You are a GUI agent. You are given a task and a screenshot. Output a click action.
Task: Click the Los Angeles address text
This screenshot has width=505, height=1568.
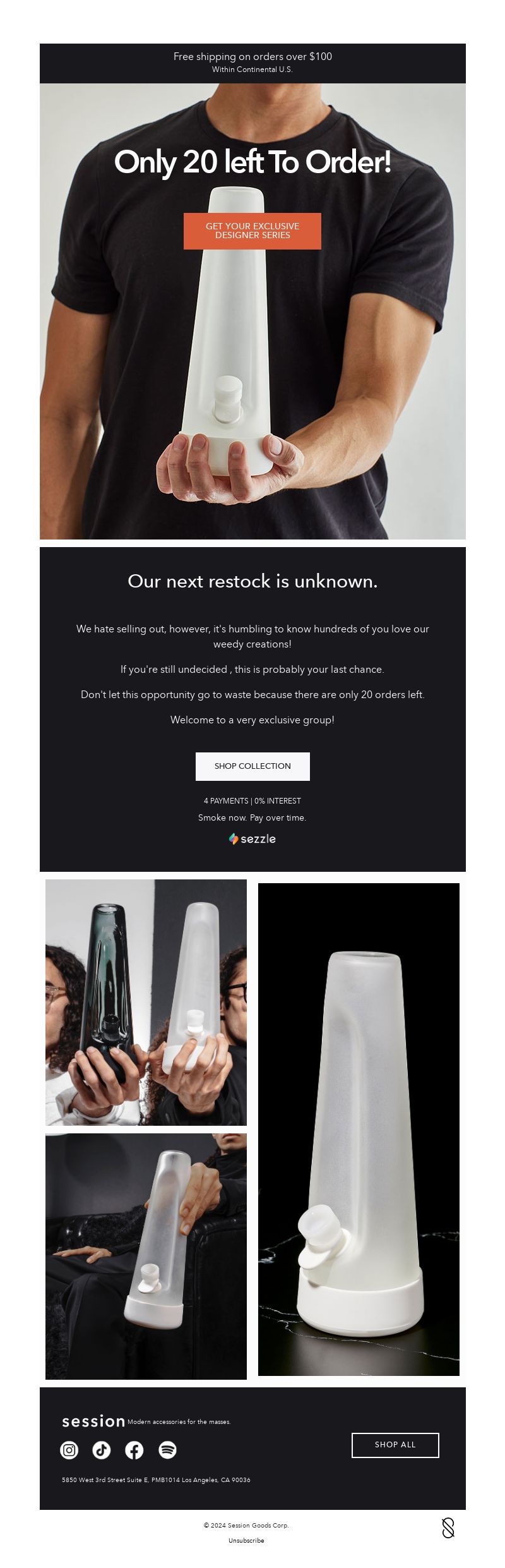[156, 1480]
